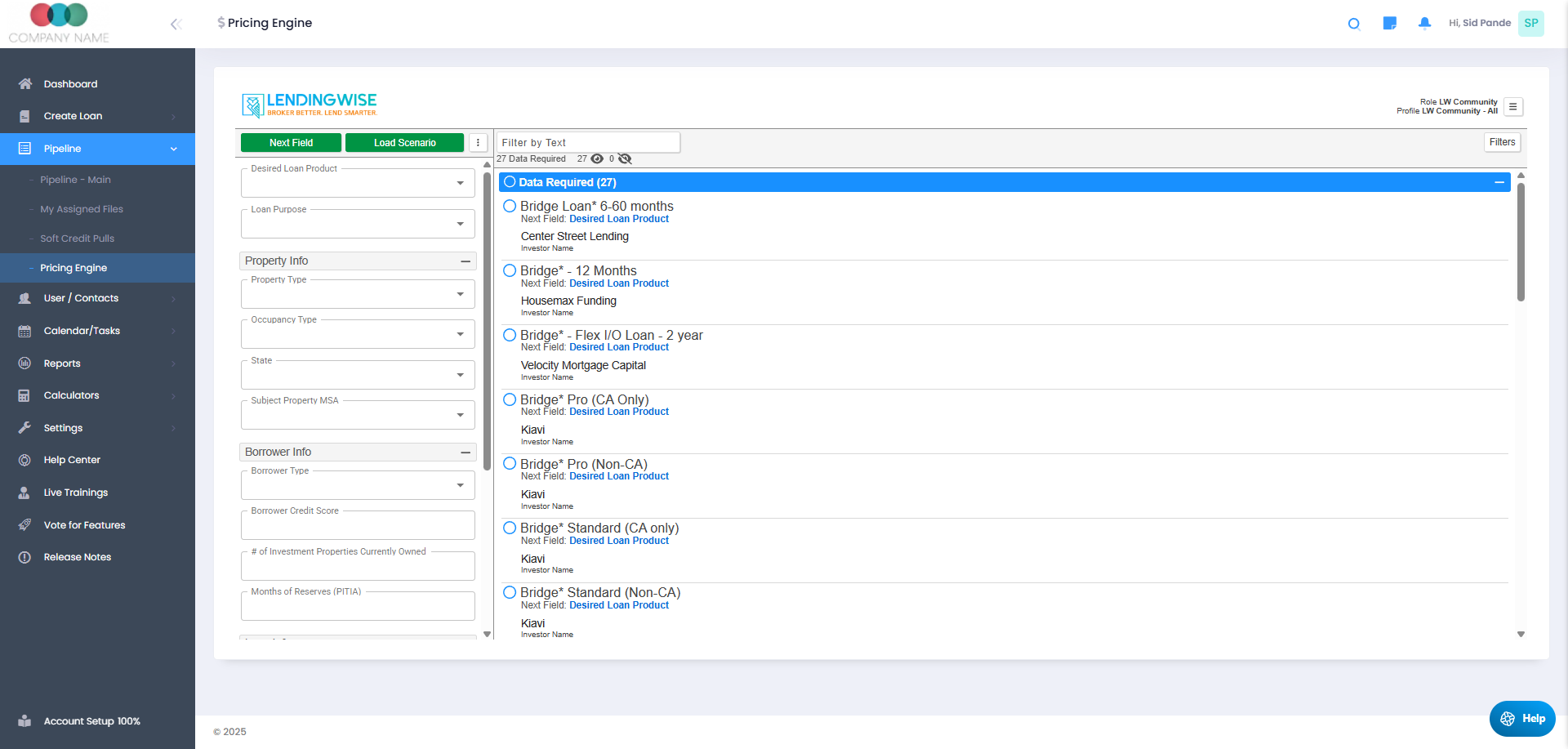The image size is (1568, 749).
Task: Collapse the sidebar with double-chevron icon
Action: [175, 25]
